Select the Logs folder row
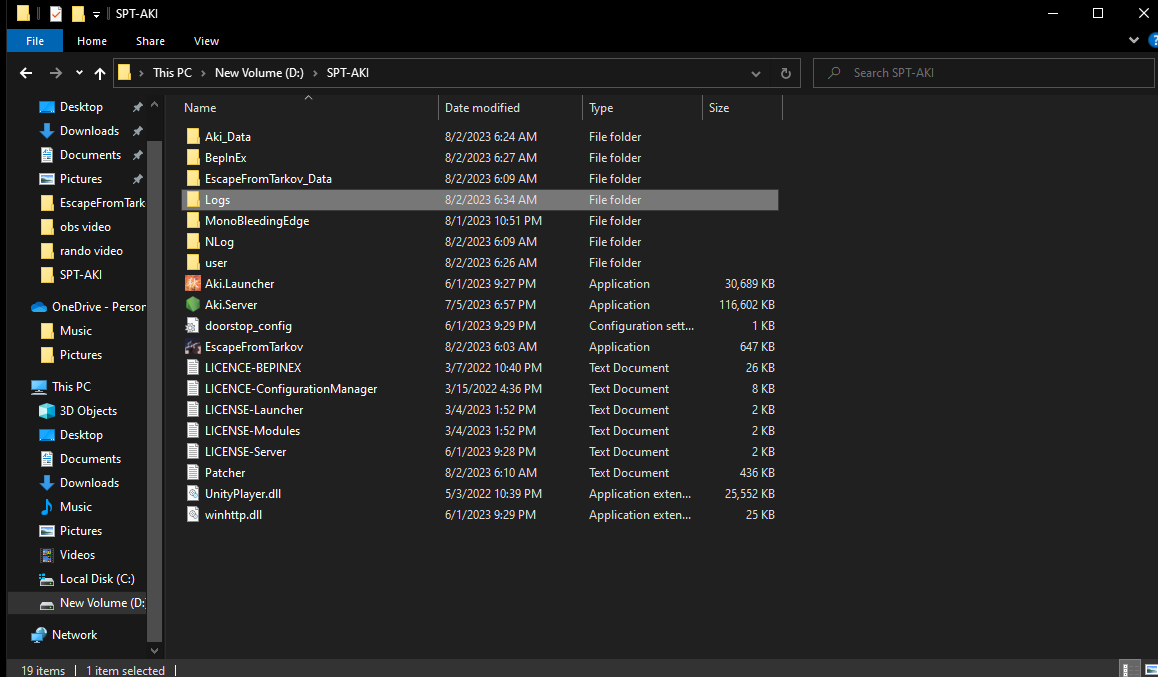Image resolution: width=1158 pixels, height=677 pixels. 479,199
